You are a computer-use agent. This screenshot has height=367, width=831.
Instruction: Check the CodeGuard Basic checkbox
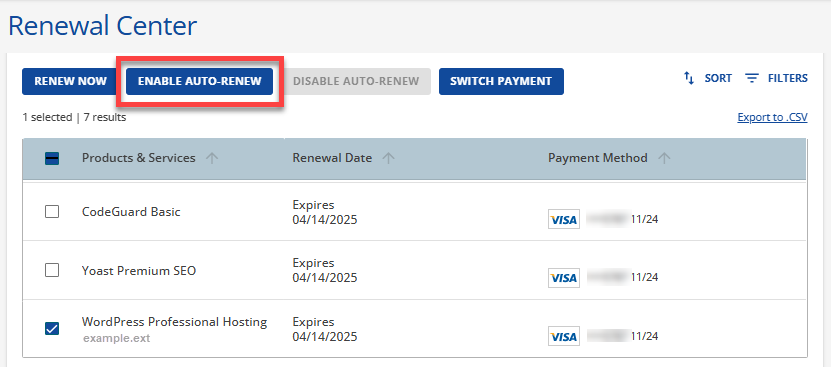click(x=52, y=212)
